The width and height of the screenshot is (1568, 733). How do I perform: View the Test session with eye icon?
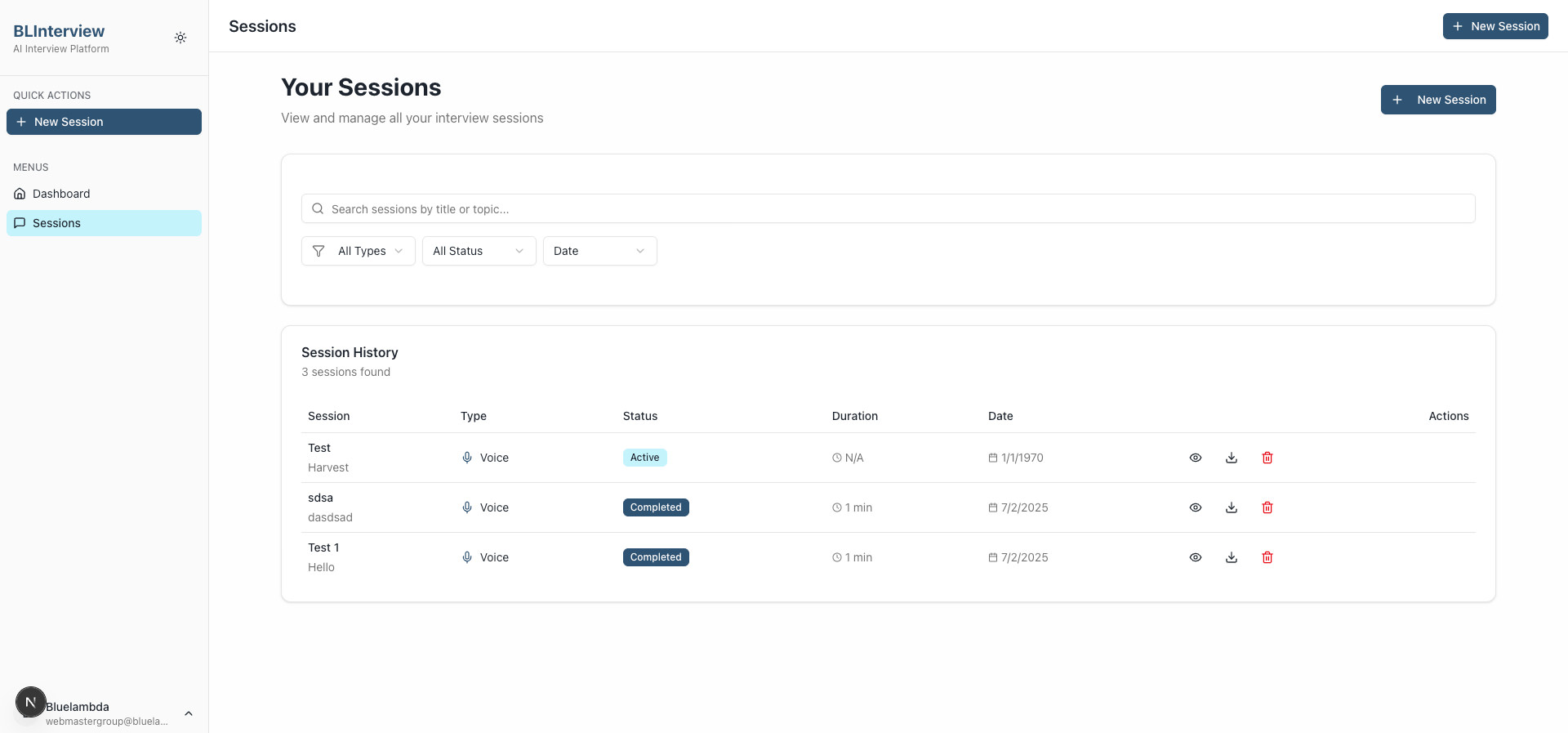click(x=1196, y=458)
